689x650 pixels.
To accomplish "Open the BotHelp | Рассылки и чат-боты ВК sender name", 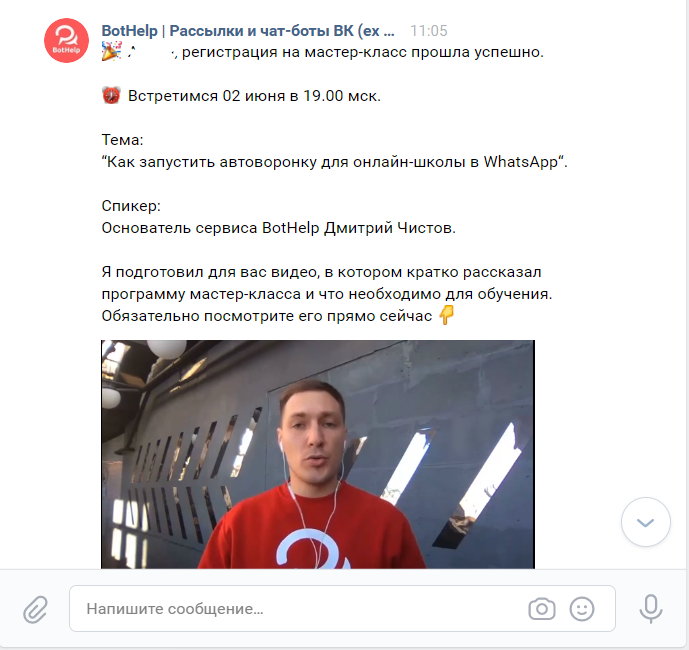I will (x=248, y=31).
